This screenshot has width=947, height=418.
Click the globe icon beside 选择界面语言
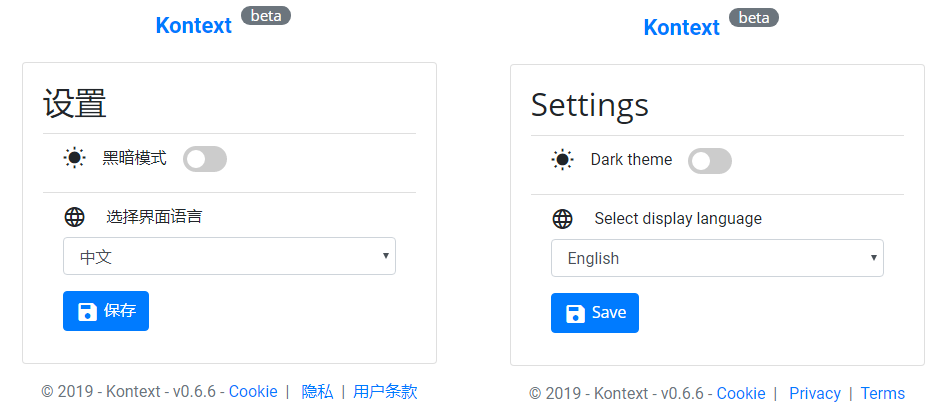[74, 217]
